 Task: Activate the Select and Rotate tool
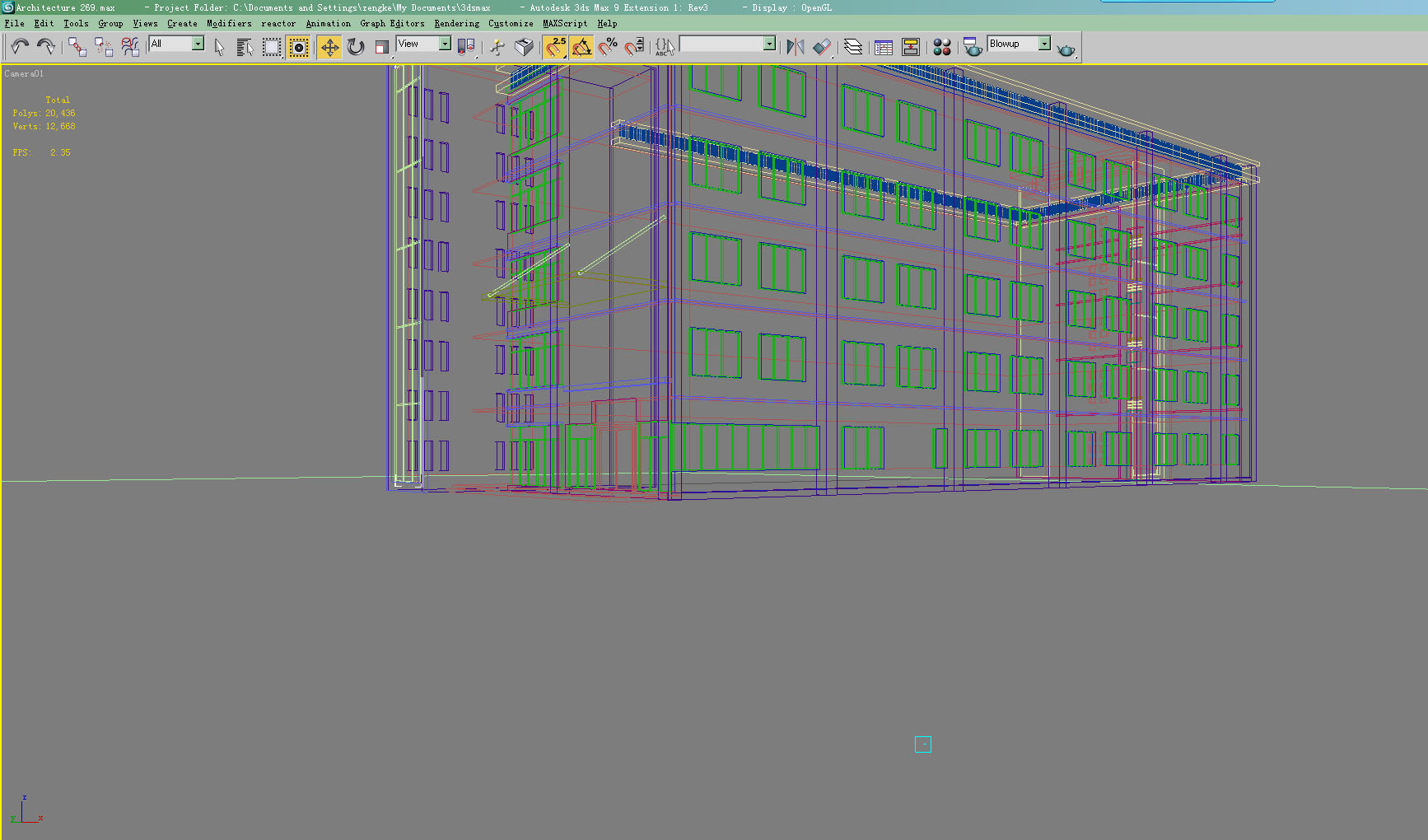[356, 47]
